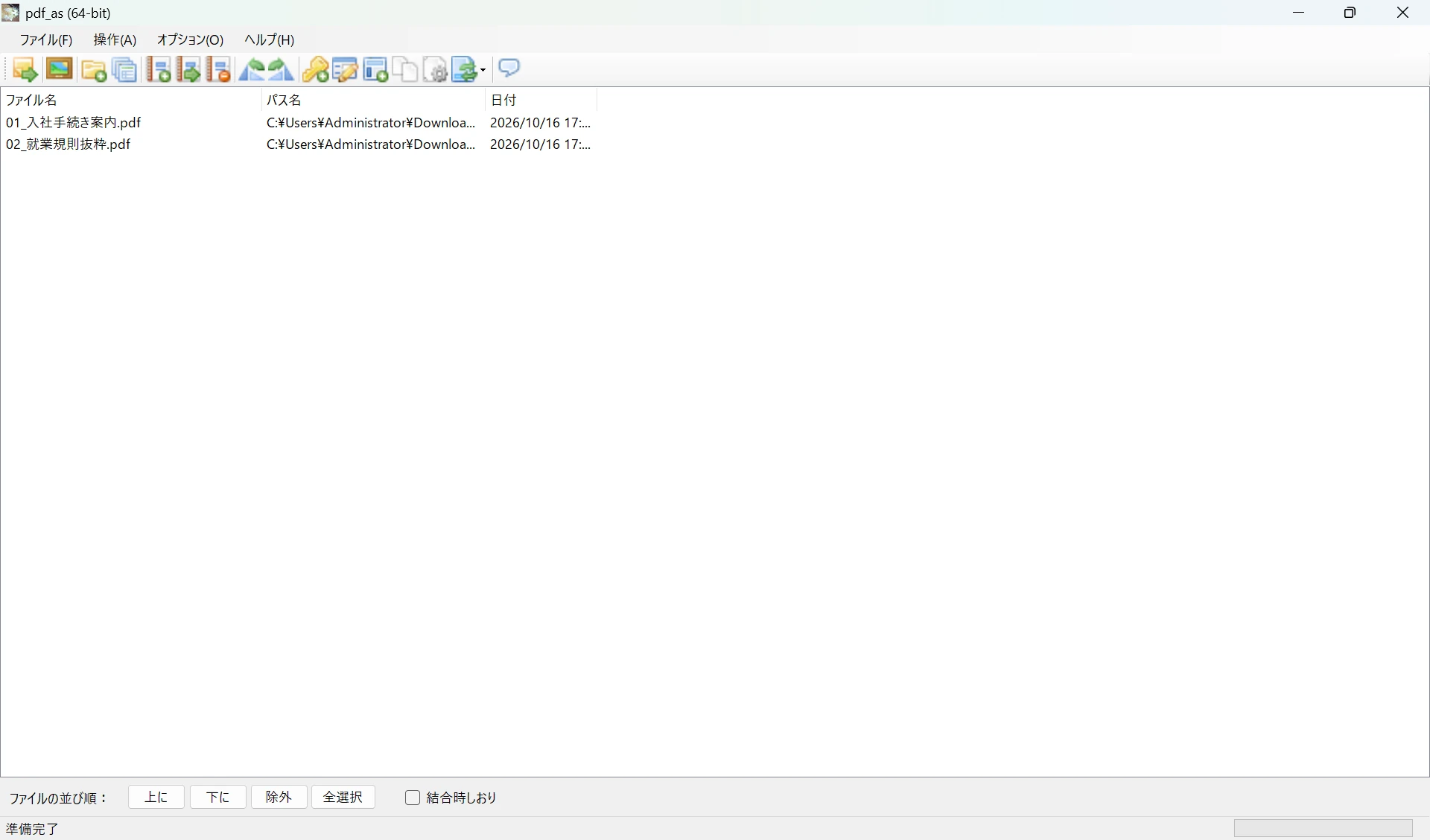Click the 除外 button

click(279, 798)
